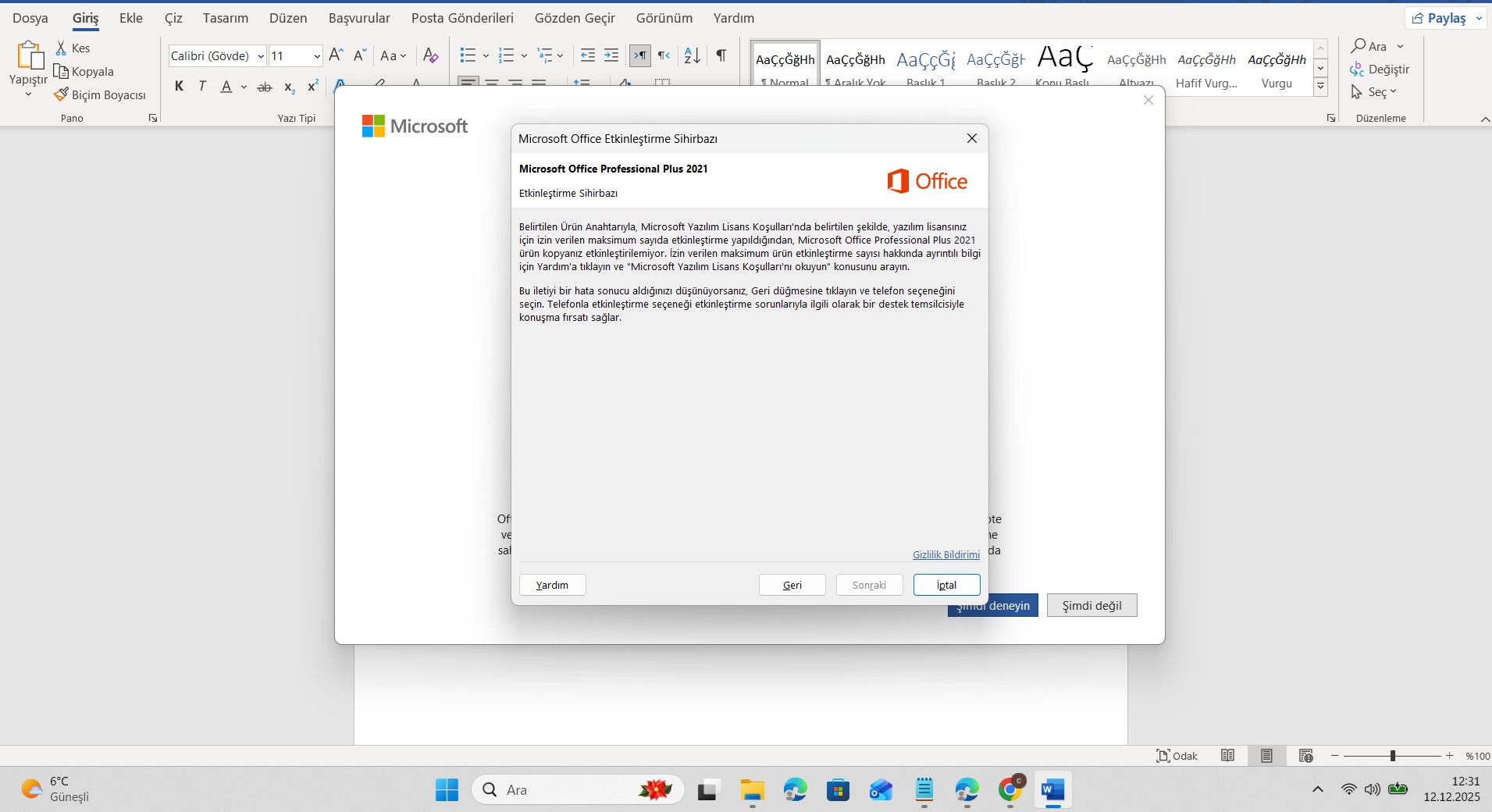Open the Dosya menu
Viewport: 1492px width, 812px height.
(30, 18)
